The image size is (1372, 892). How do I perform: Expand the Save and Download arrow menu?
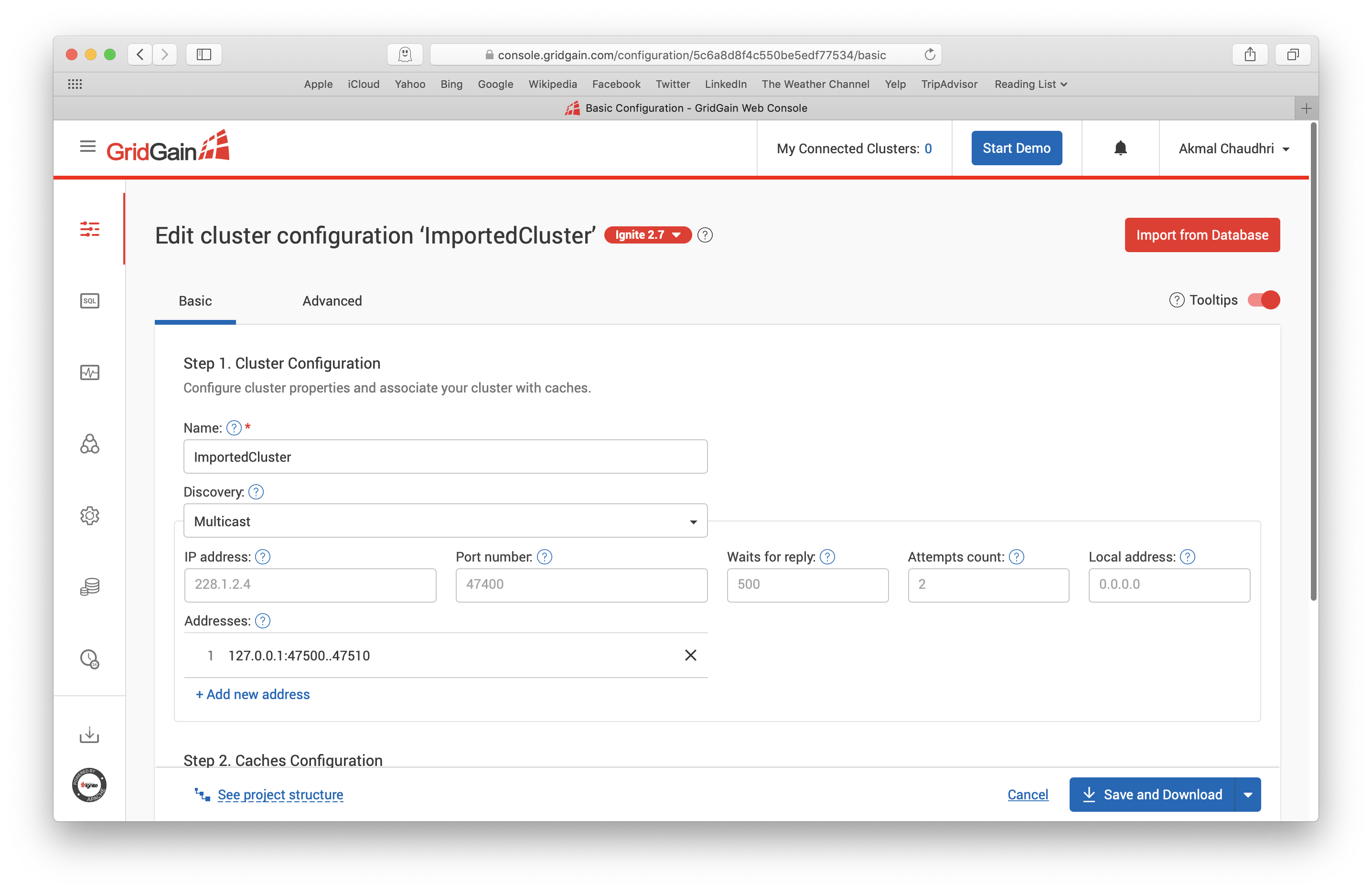(1247, 795)
